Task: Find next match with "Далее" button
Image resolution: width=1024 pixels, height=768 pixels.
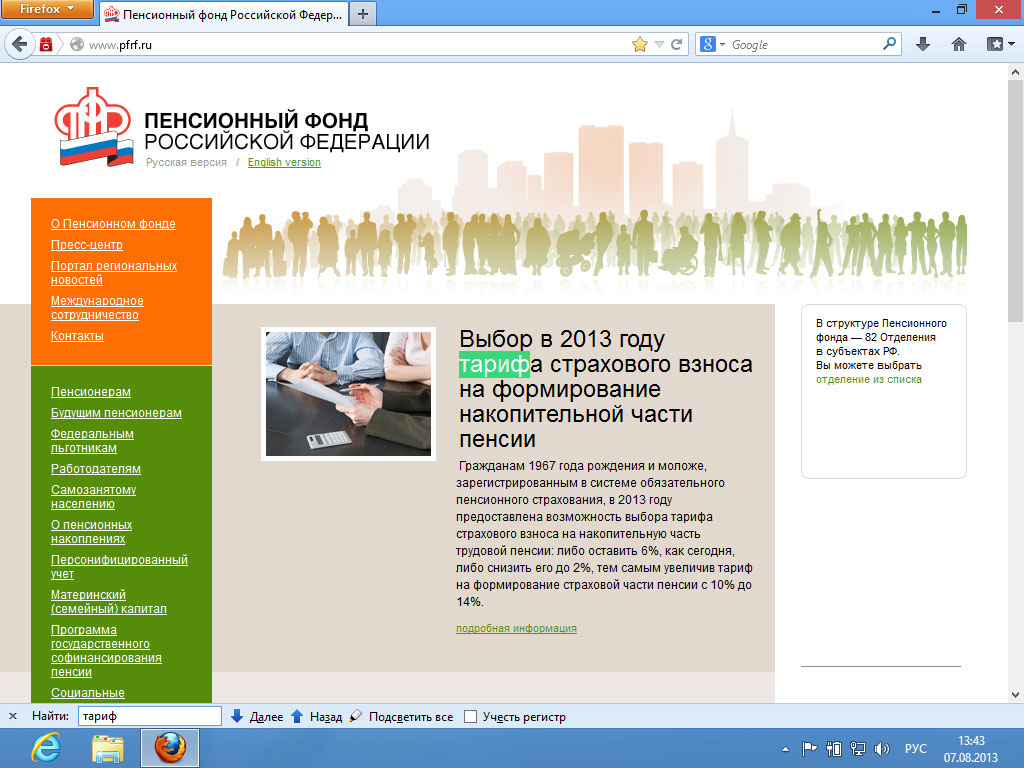Action: (257, 717)
